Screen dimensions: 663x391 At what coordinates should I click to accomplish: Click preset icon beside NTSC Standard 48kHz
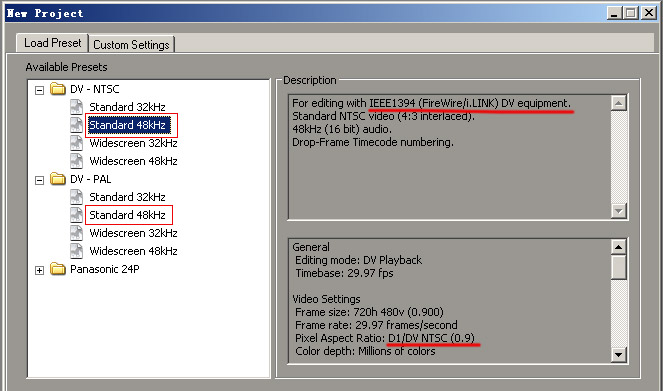pyautogui.click(x=77, y=125)
